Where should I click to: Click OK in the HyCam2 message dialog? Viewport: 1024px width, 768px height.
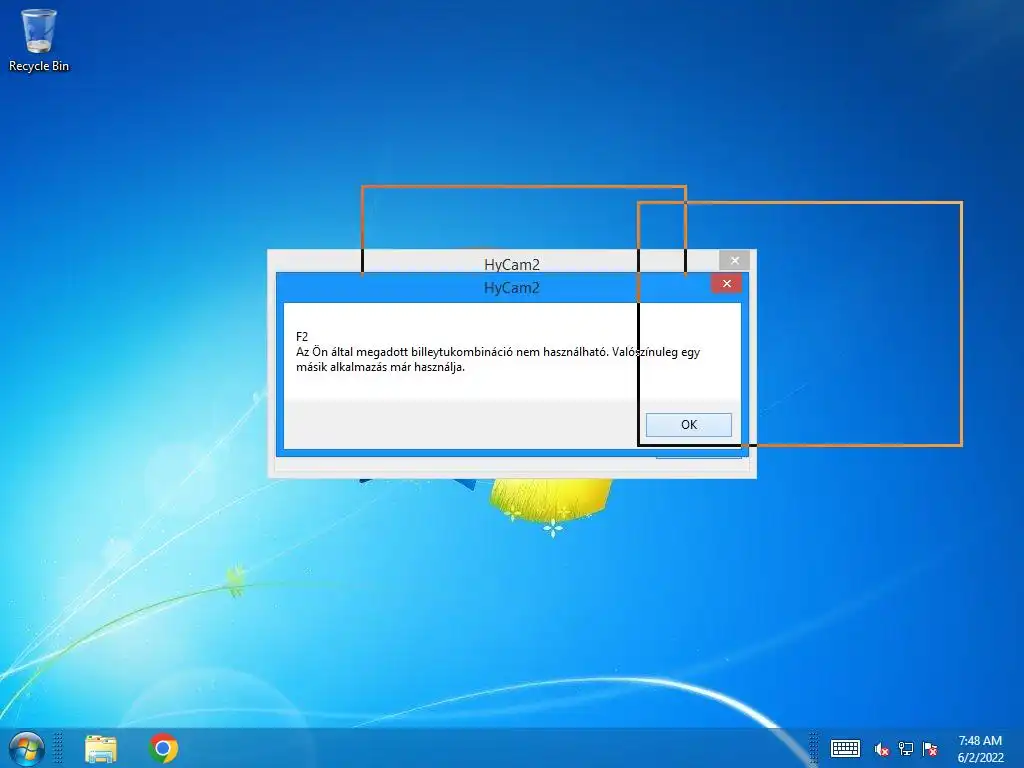point(688,424)
